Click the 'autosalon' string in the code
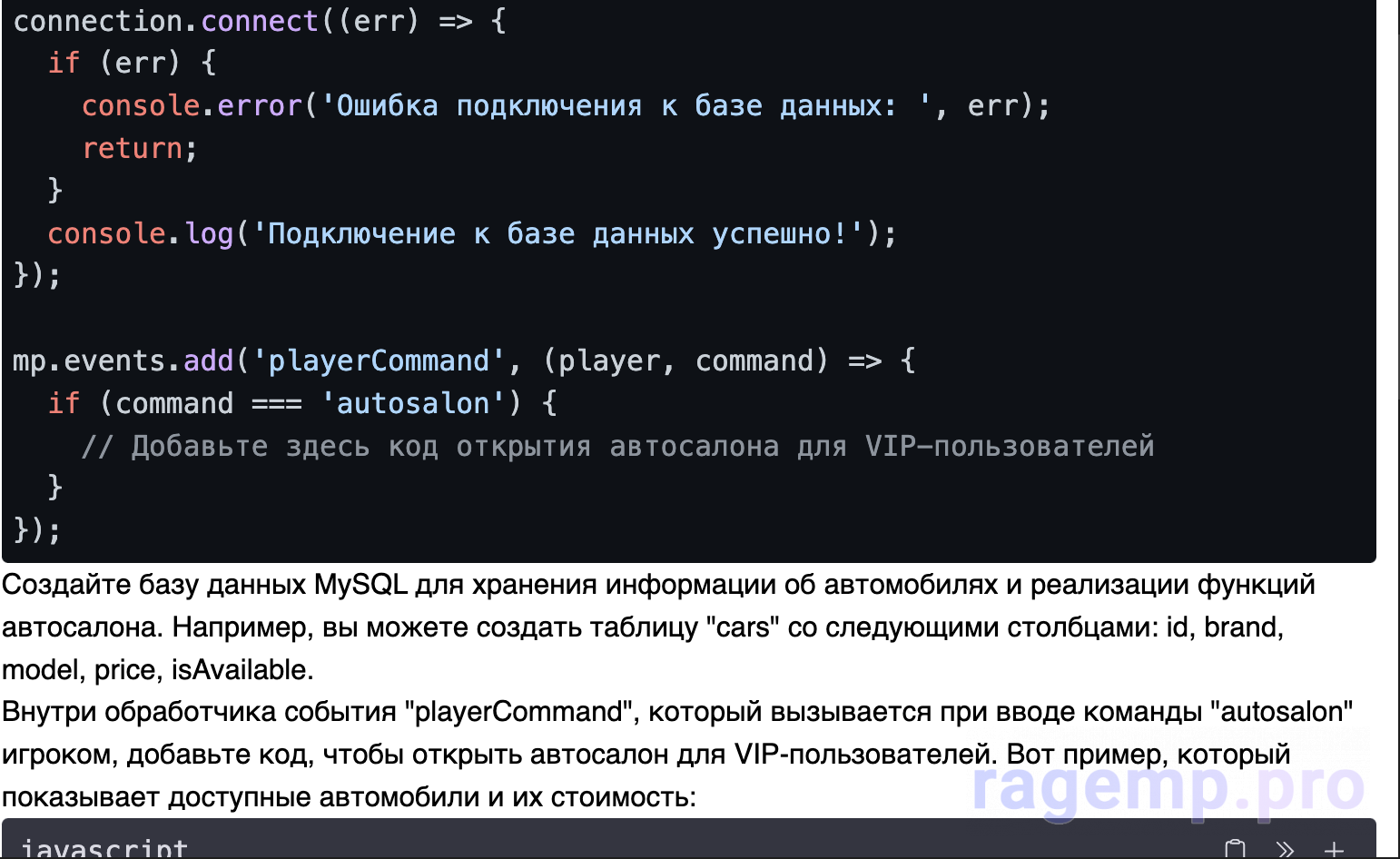This screenshot has height=859, width=1400. tap(413, 403)
